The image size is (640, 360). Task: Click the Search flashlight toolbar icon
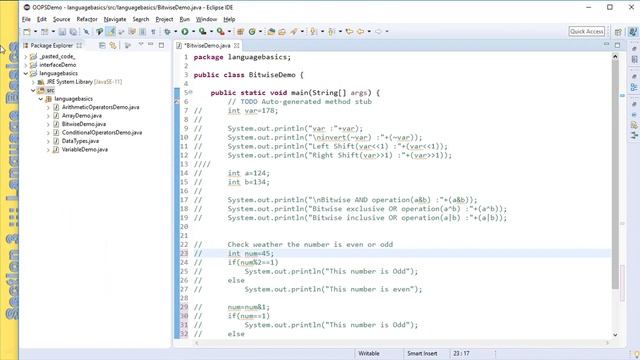coord(294,31)
